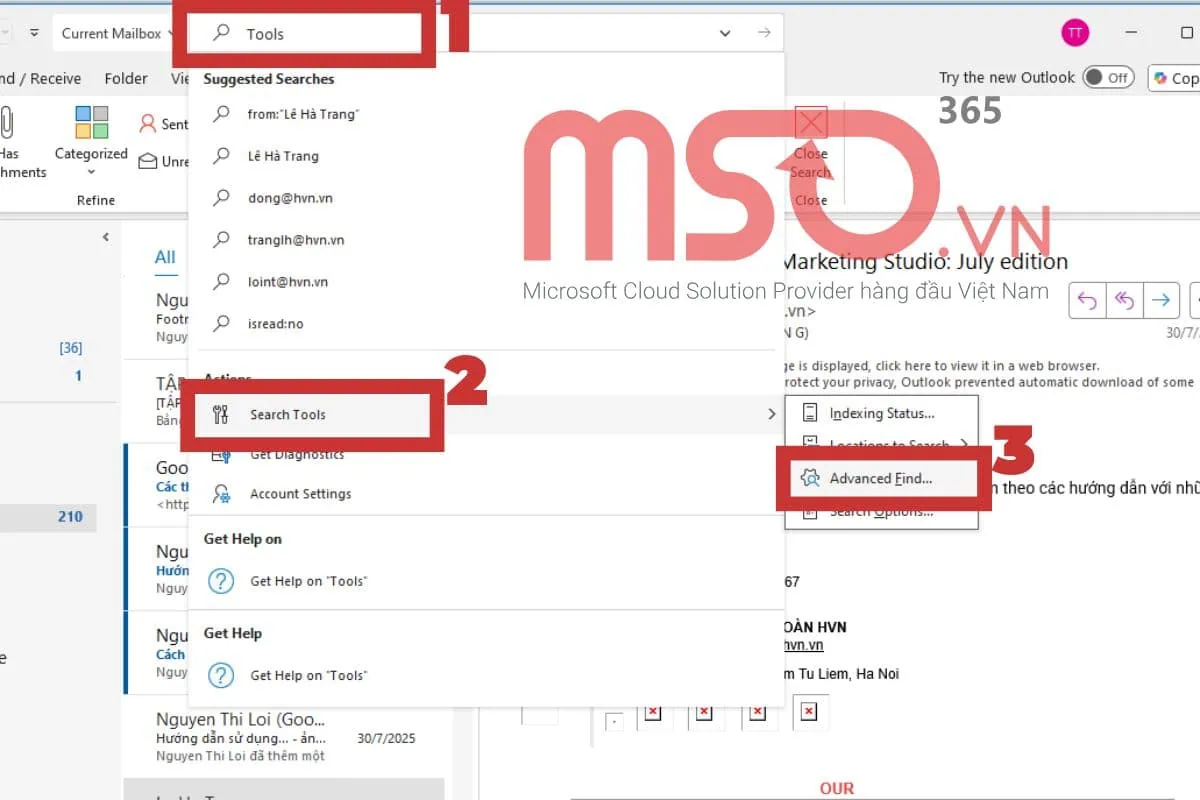Click the Reply All double-arrow icon

(x=1123, y=300)
